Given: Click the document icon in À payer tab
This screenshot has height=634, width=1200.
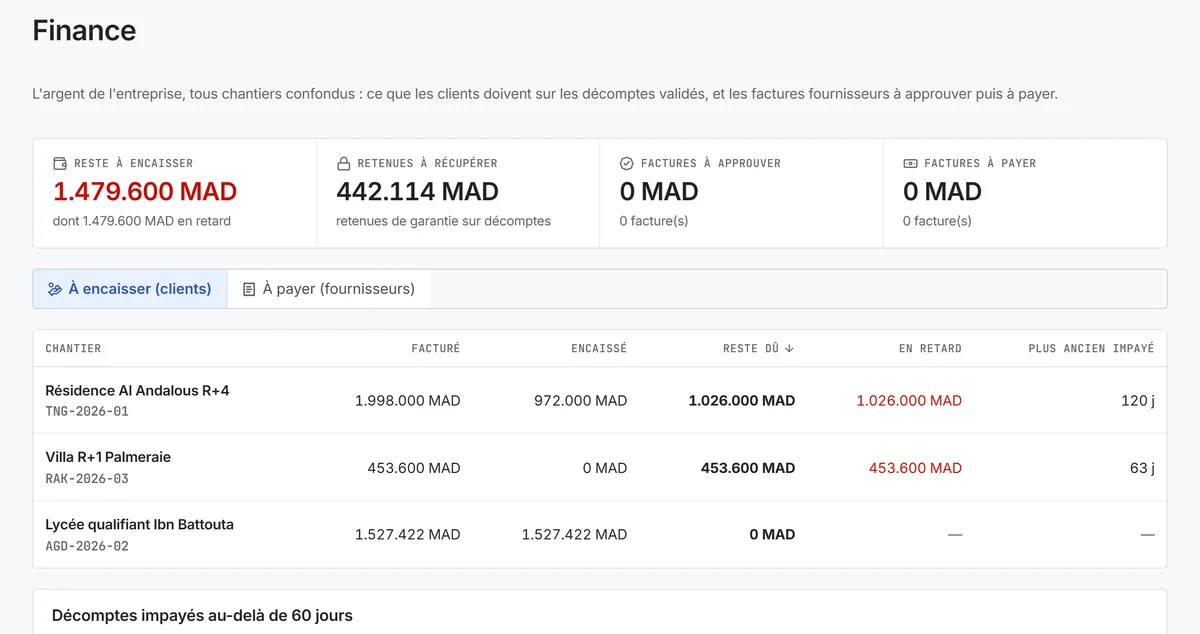Looking at the screenshot, I should coord(249,289).
